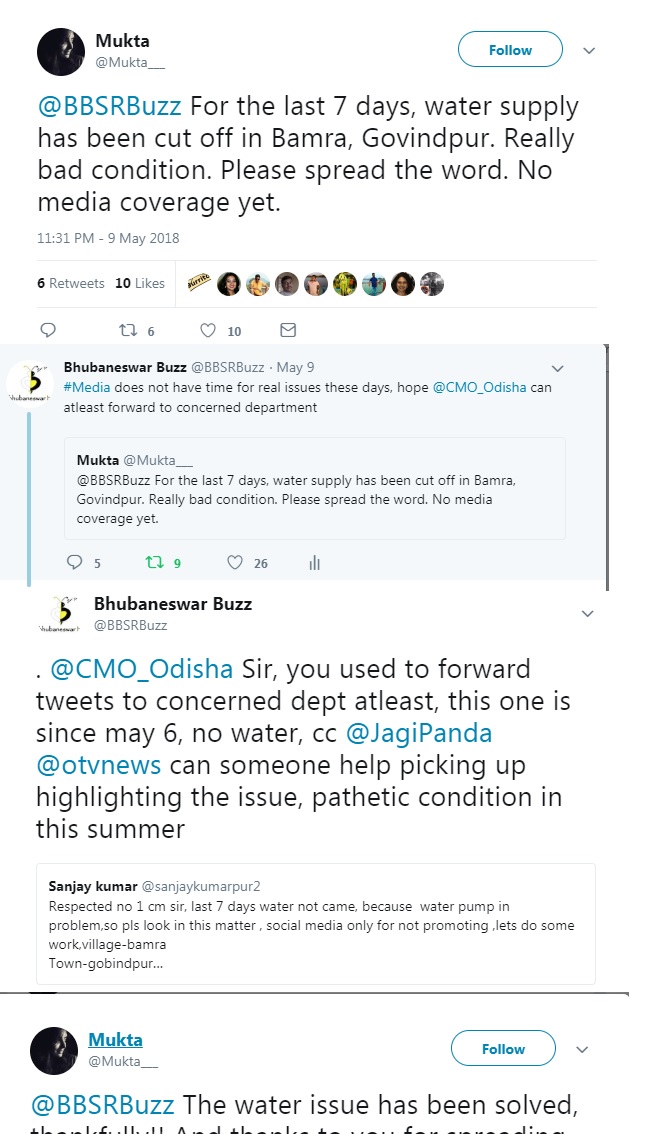The image size is (672, 1134).
Task: Open Bhubaneswar Buzz logo avatar in reply
Action: [30, 384]
